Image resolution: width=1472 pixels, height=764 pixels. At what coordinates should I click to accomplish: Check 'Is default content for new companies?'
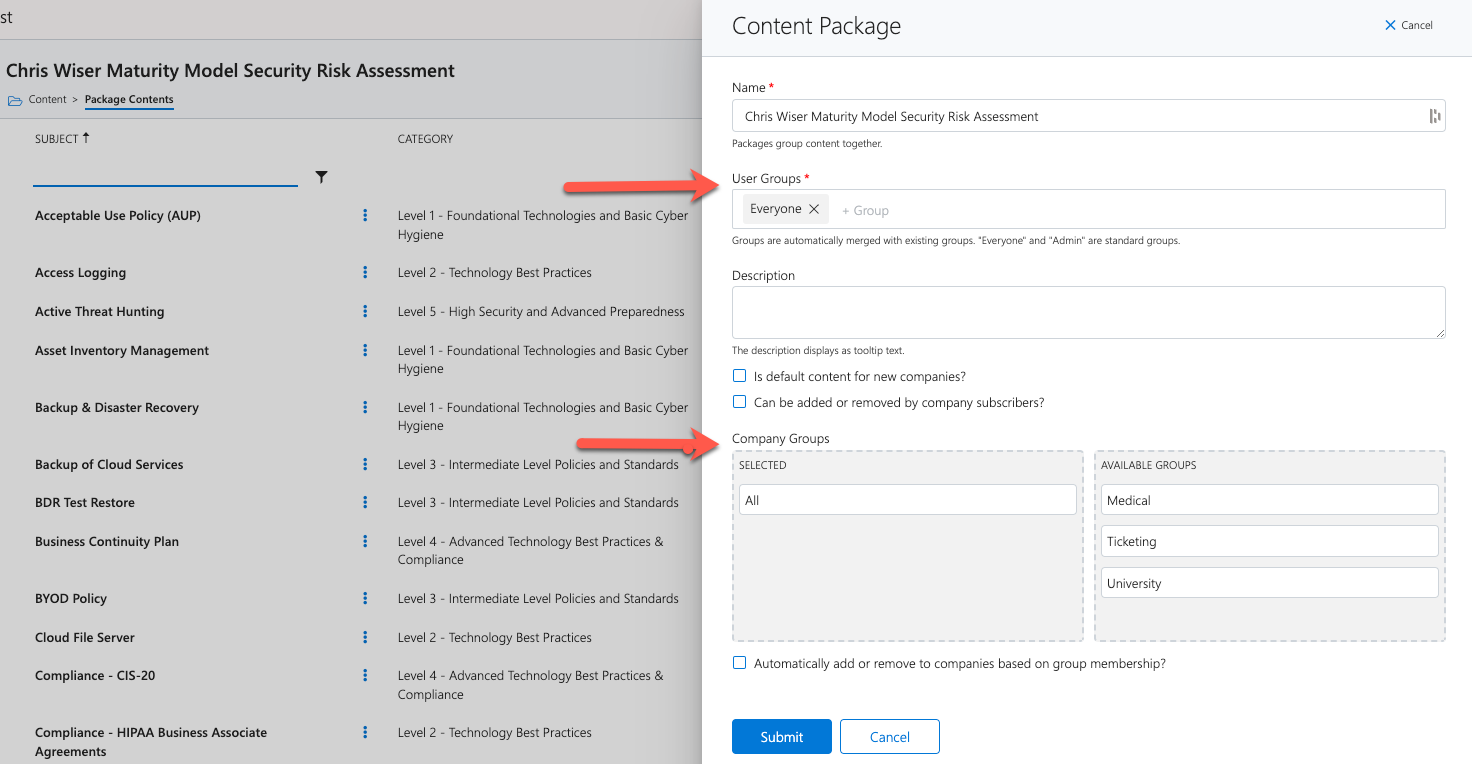pyautogui.click(x=740, y=376)
